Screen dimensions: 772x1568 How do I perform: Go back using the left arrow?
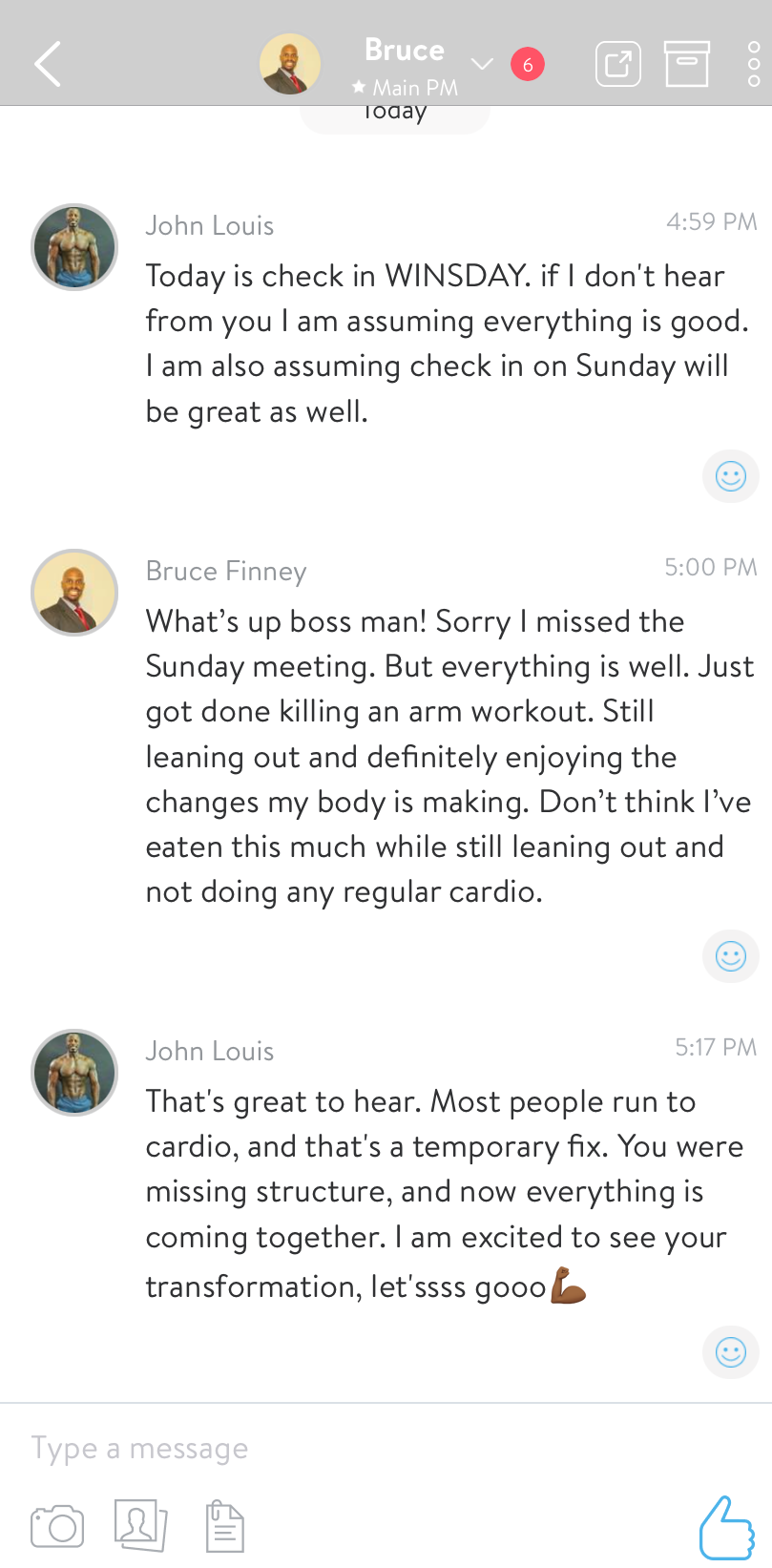tap(48, 64)
